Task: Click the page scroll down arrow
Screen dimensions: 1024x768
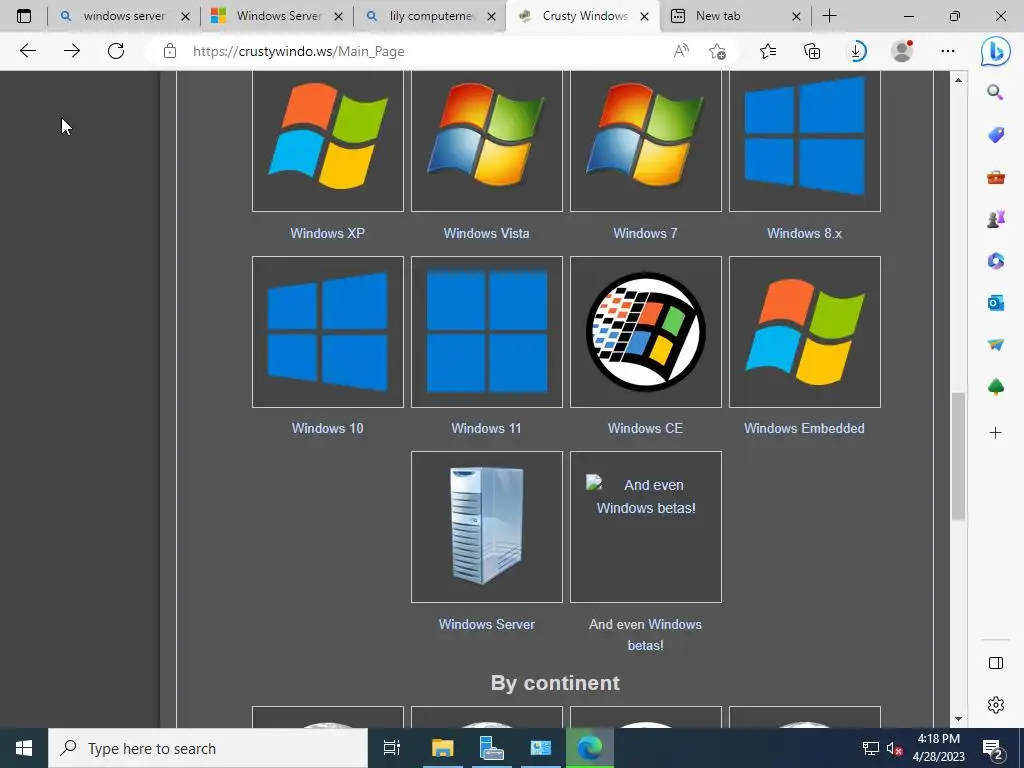Action: coord(958,719)
